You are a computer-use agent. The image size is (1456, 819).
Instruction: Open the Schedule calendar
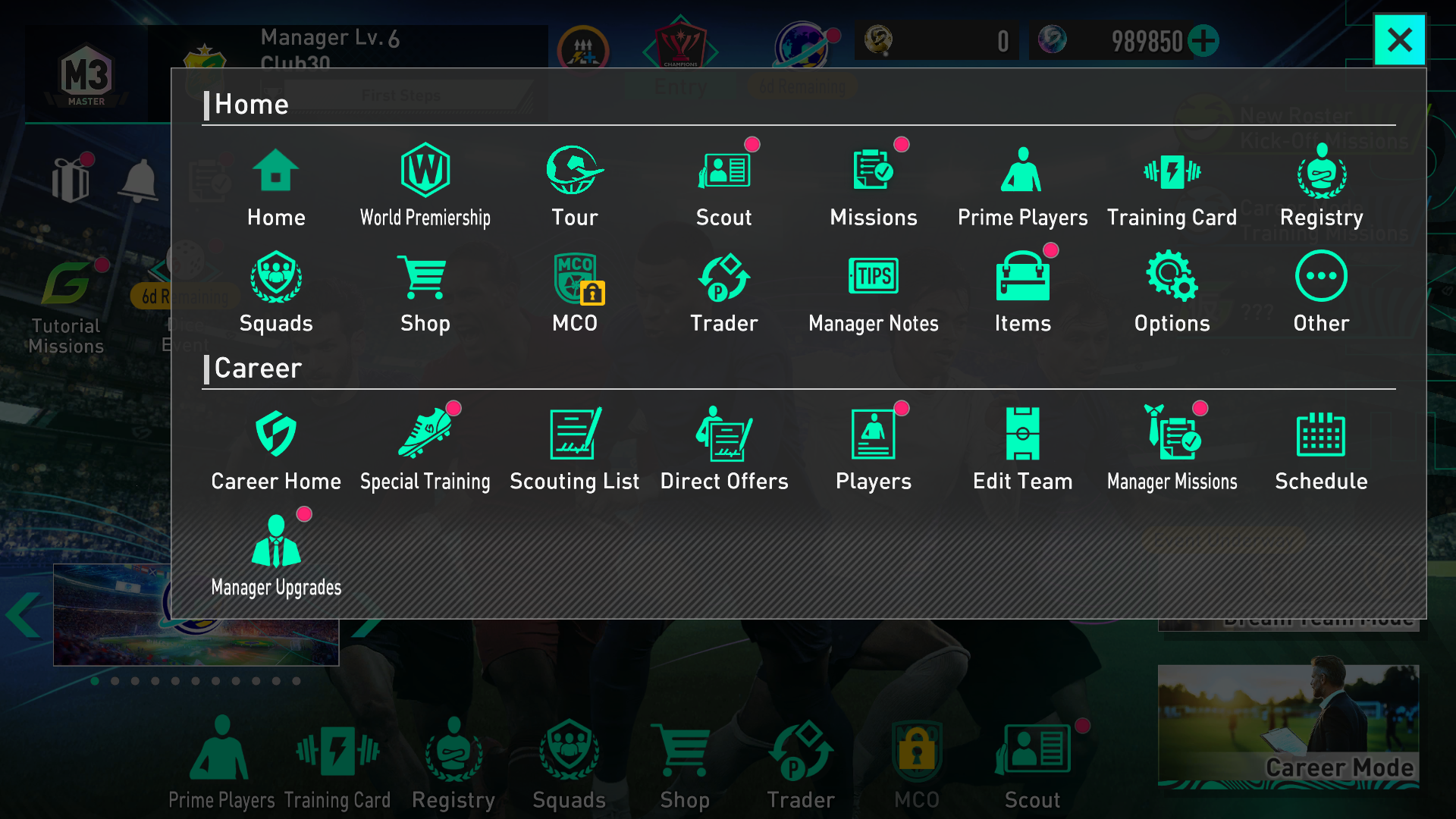(x=1321, y=434)
